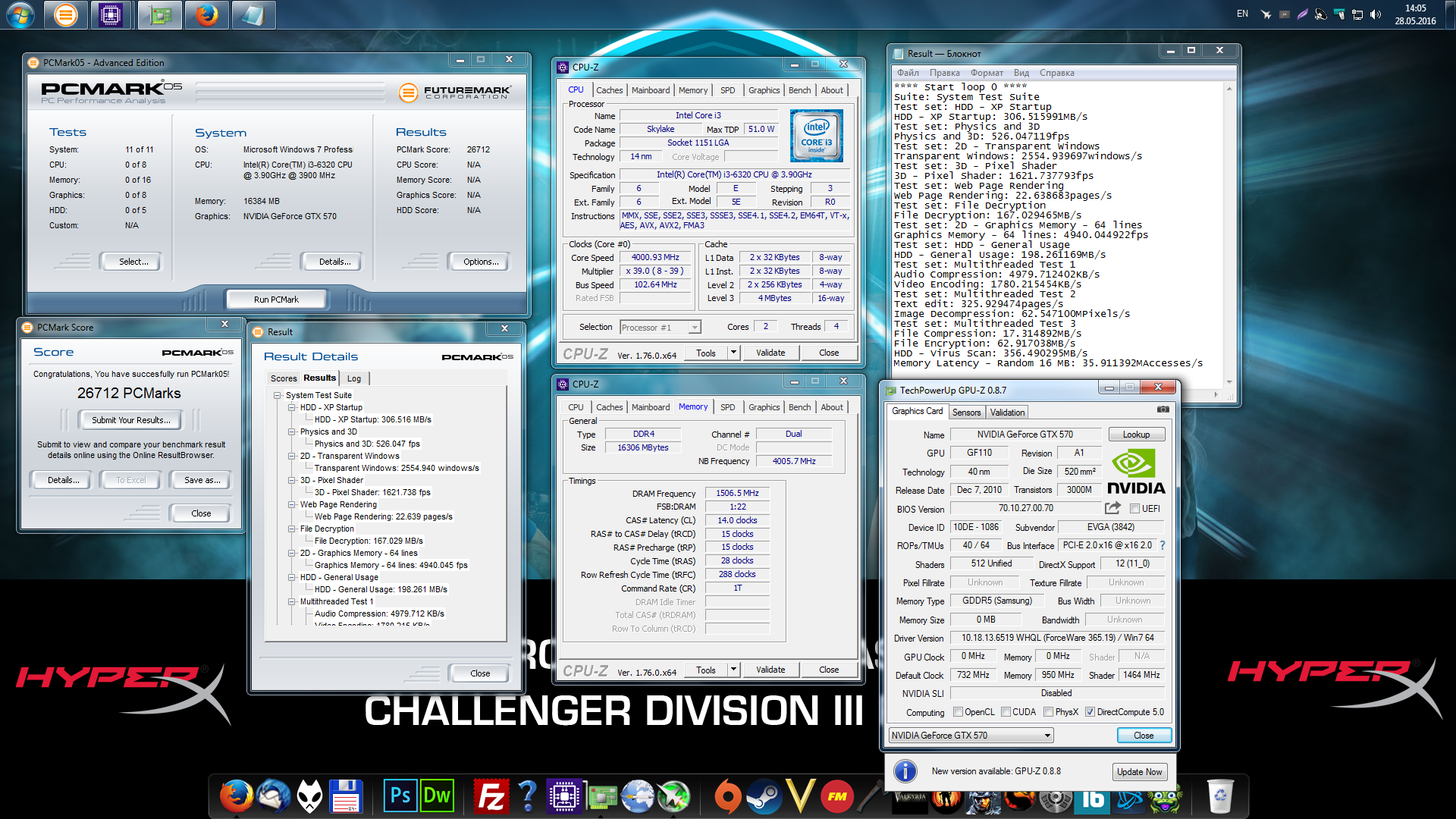Open the SPD tab in CPU-Z Memory window
The width and height of the screenshot is (1456, 819).
pos(727,406)
